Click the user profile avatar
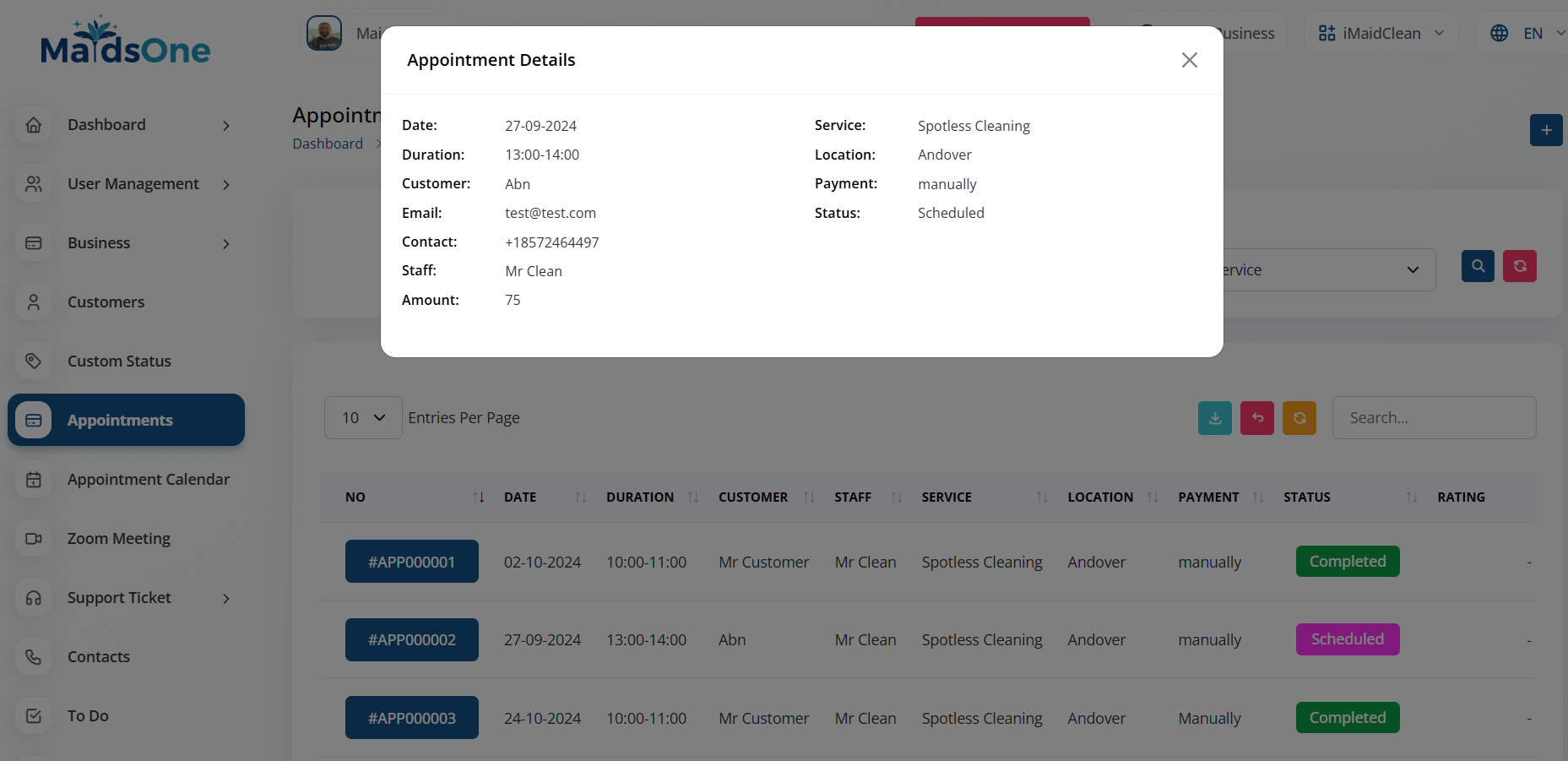The height and width of the screenshot is (761, 1568). click(x=324, y=34)
